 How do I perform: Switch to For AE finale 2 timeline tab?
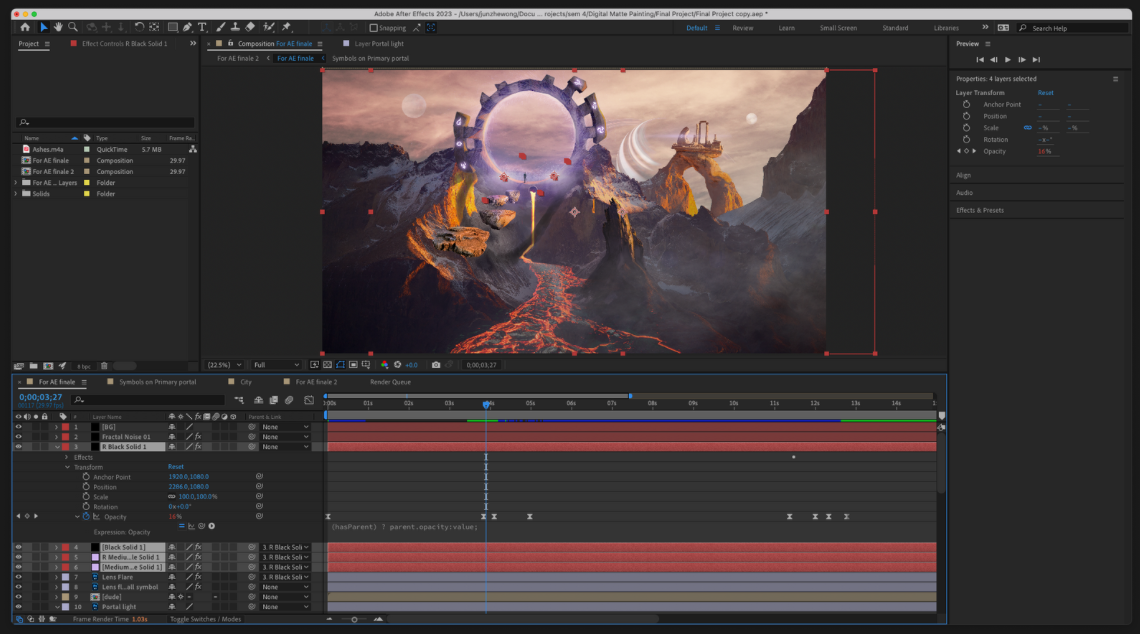316,382
